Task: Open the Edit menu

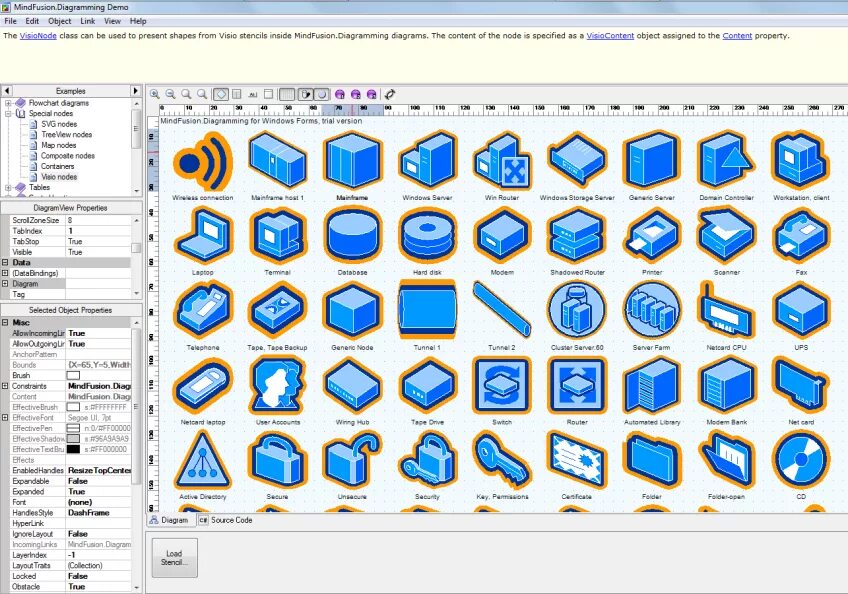Action: tap(32, 21)
